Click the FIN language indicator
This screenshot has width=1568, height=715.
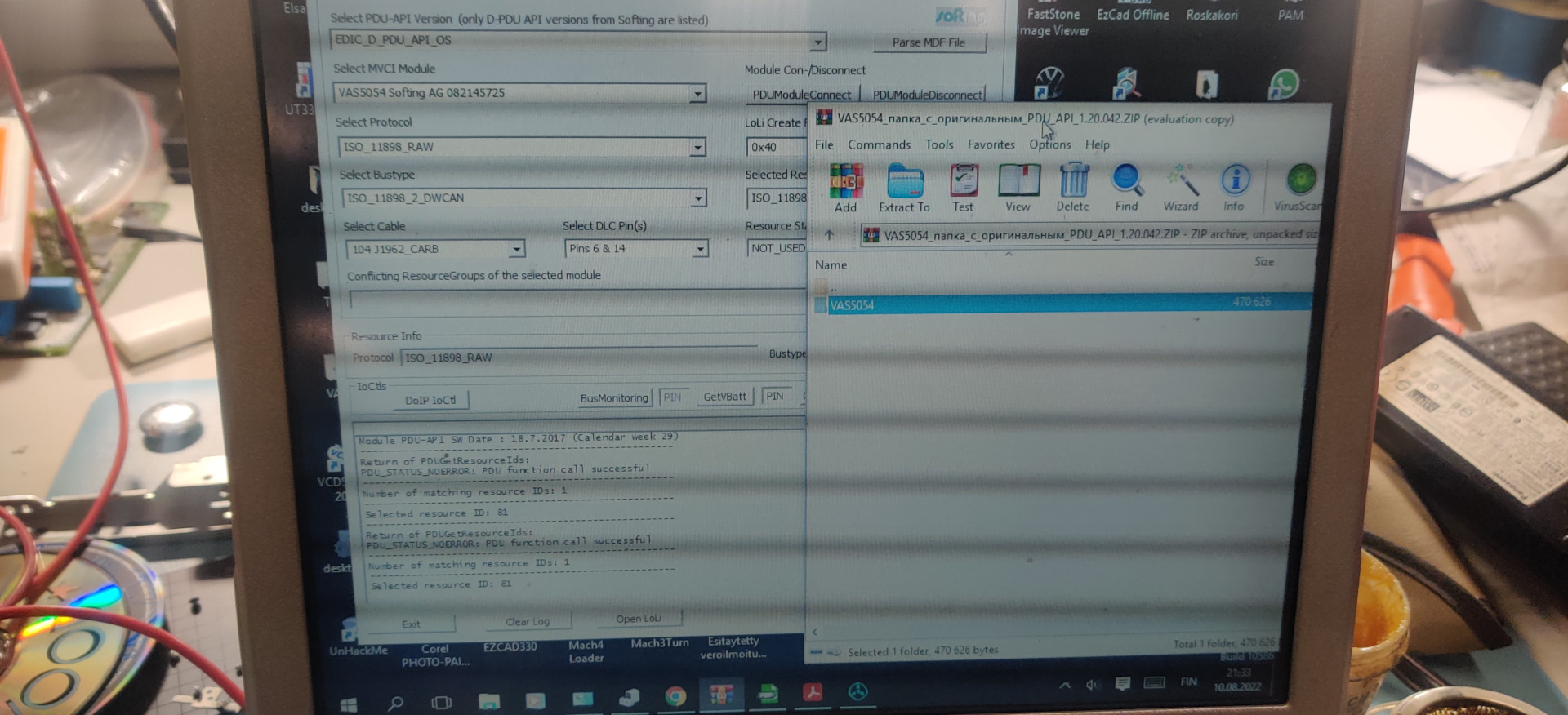pyautogui.click(x=1188, y=682)
